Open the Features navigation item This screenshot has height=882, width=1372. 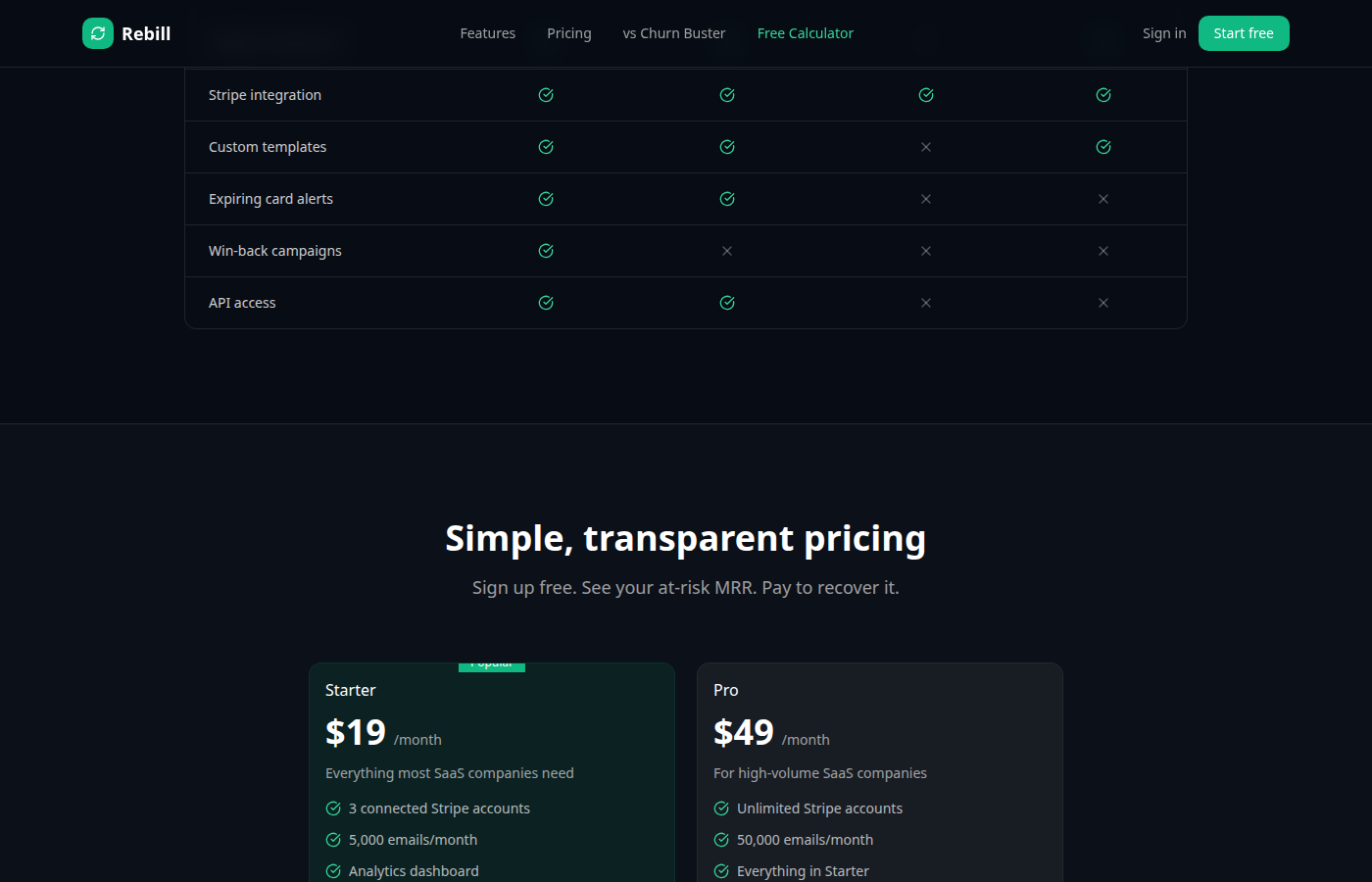coord(487,32)
